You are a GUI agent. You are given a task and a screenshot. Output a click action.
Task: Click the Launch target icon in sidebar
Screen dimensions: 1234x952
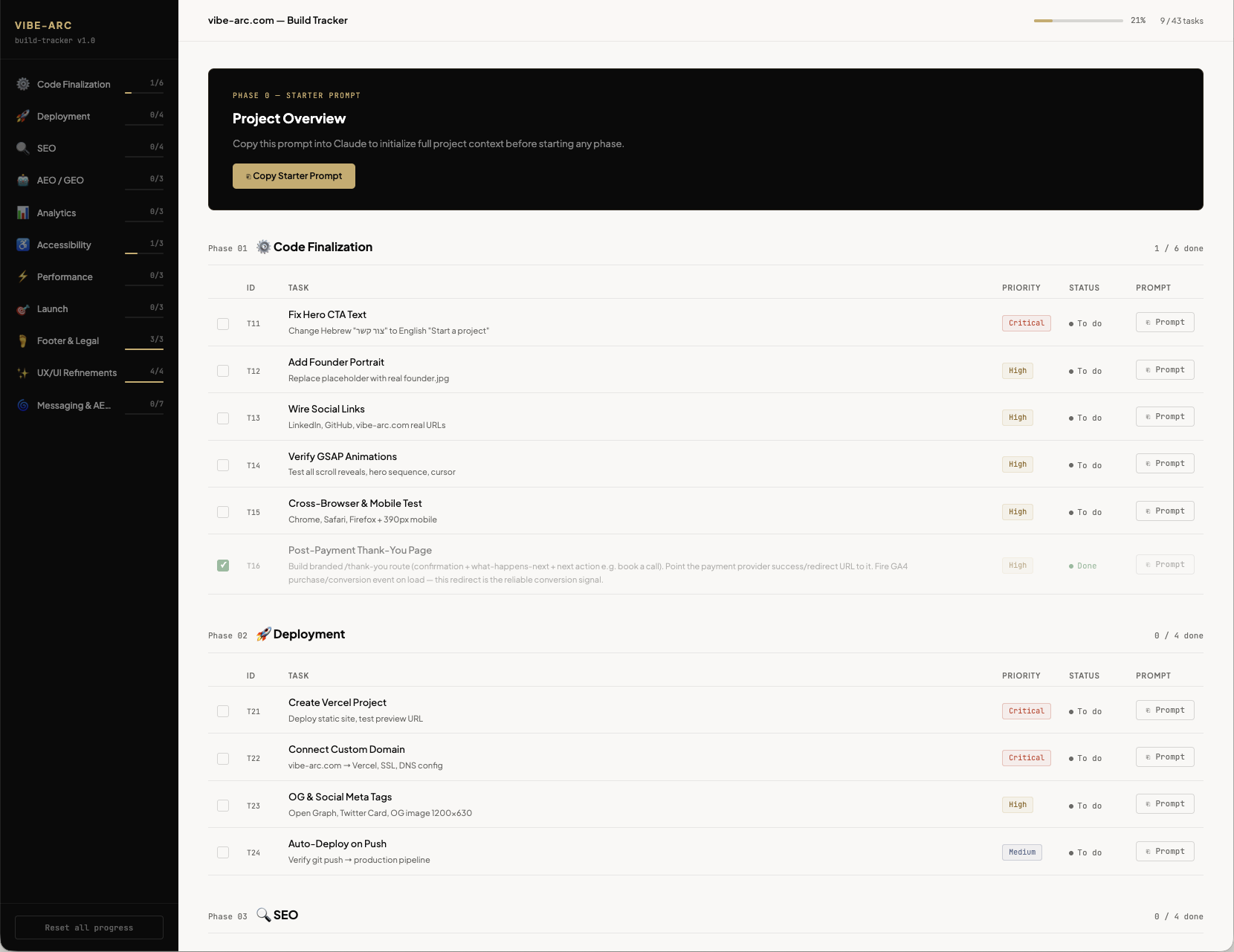click(x=23, y=308)
